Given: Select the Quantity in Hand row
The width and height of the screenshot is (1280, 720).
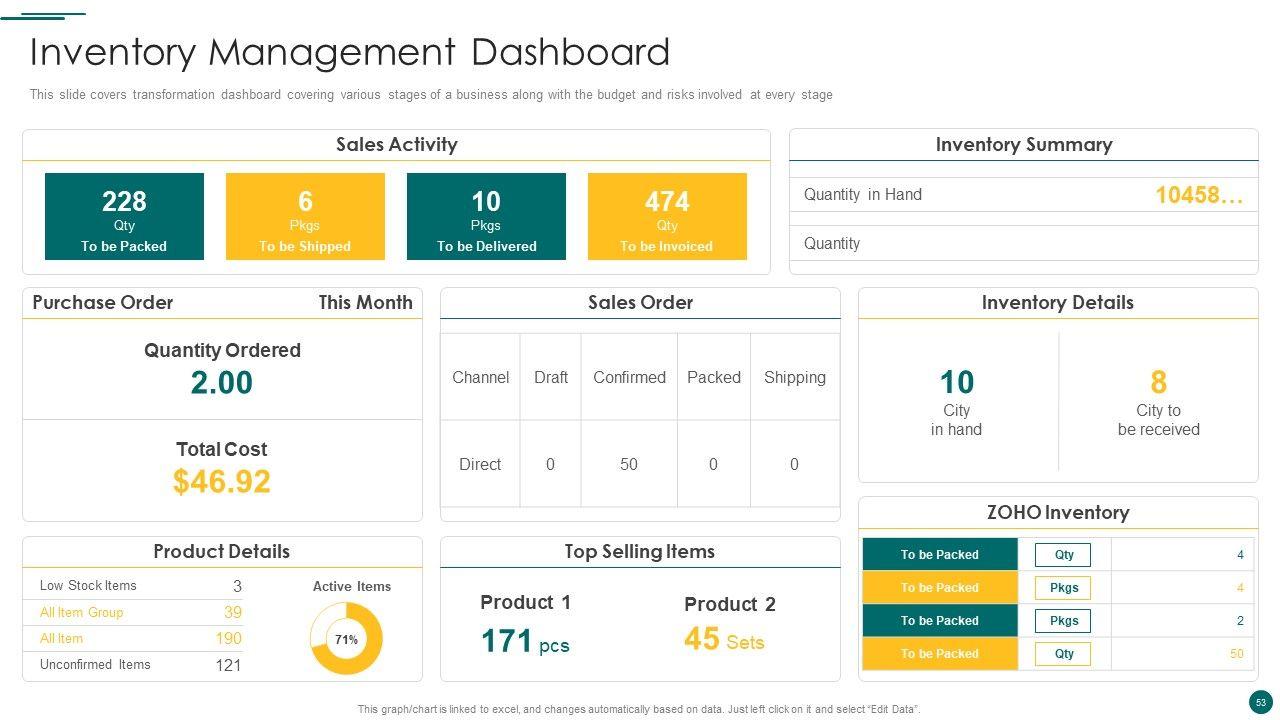Looking at the screenshot, I should pyautogui.click(x=1023, y=195).
